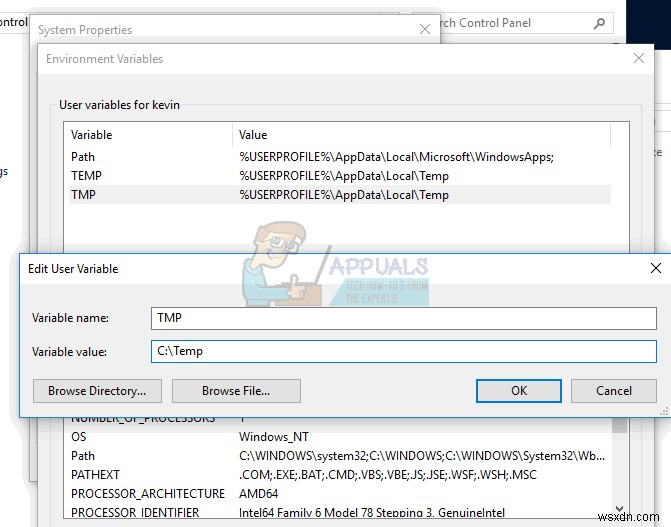Image resolution: width=671 pixels, height=527 pixels.
Task: Click the system variables list scrollbar thumb
Action: point(619,425)
